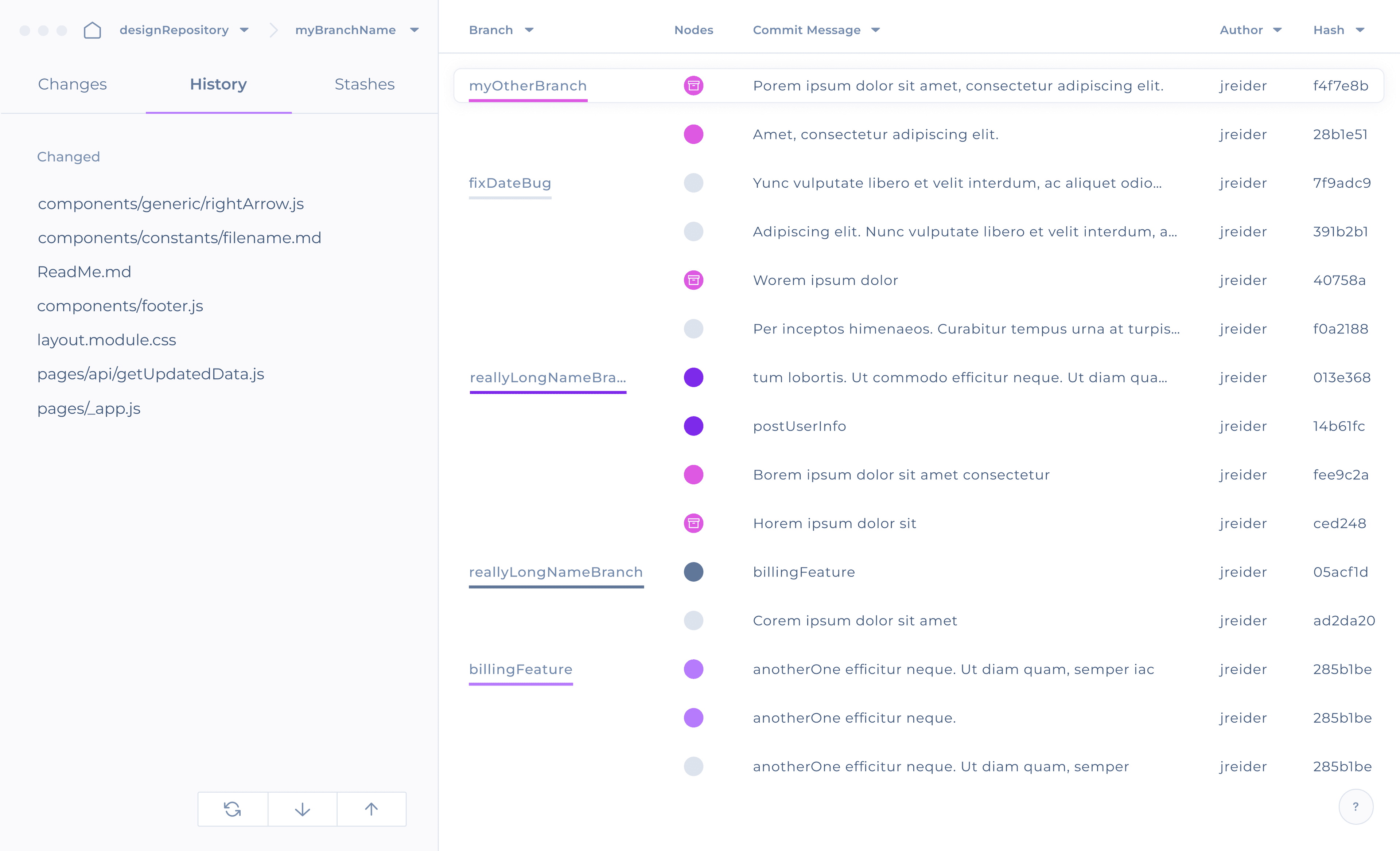Click the Nodes column header

693,30
